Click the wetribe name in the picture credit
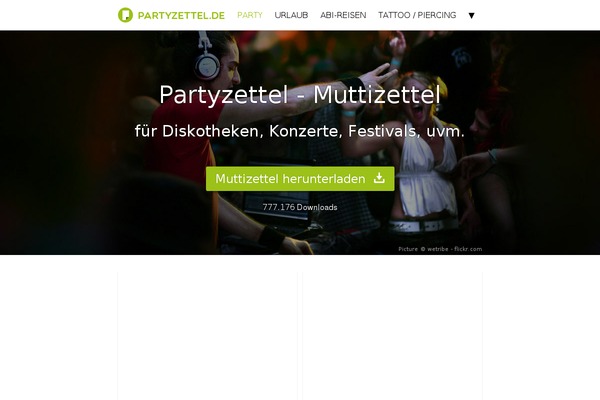 [437, 249]
